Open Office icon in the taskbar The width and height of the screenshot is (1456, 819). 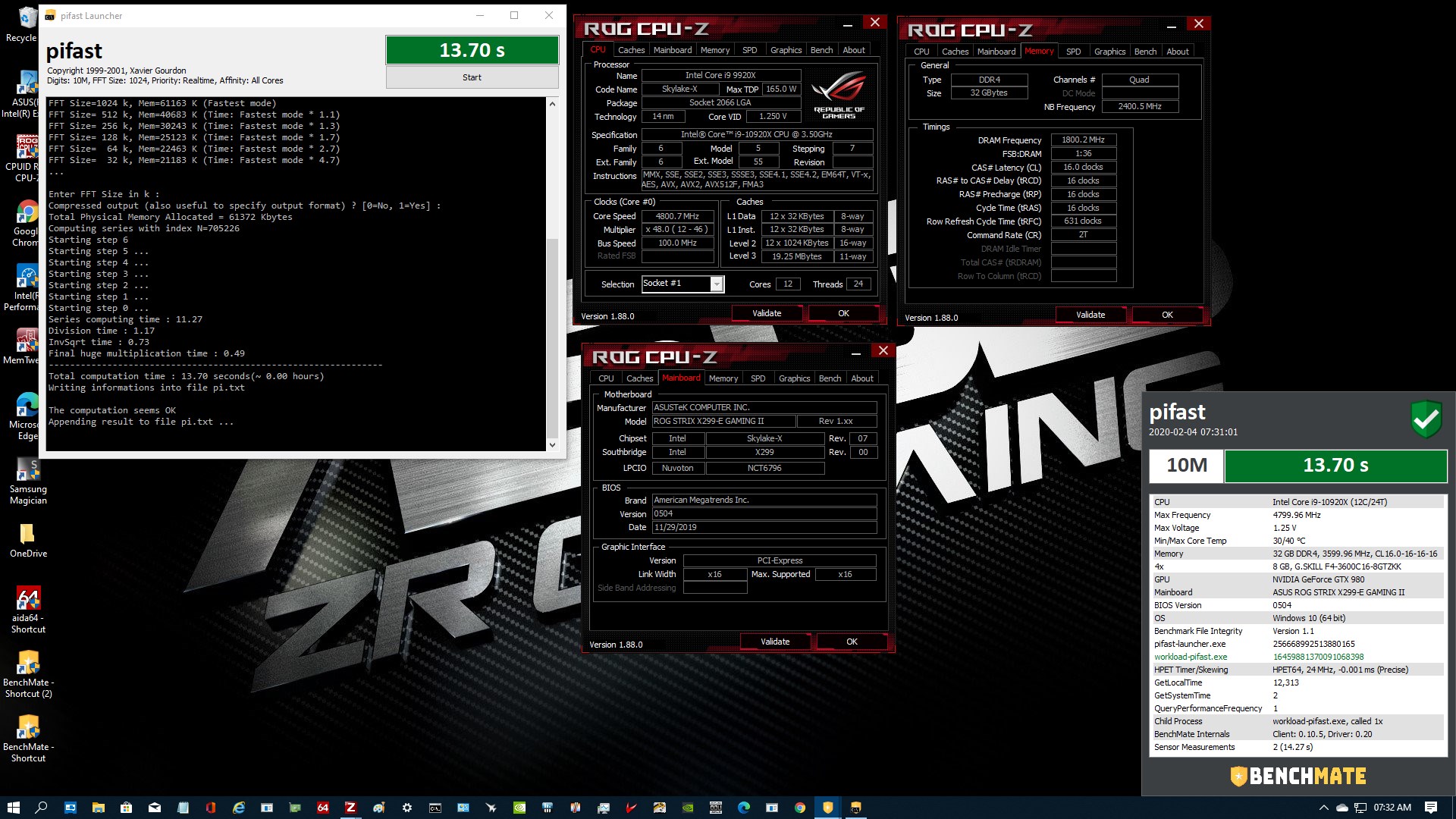click(210, 808)
